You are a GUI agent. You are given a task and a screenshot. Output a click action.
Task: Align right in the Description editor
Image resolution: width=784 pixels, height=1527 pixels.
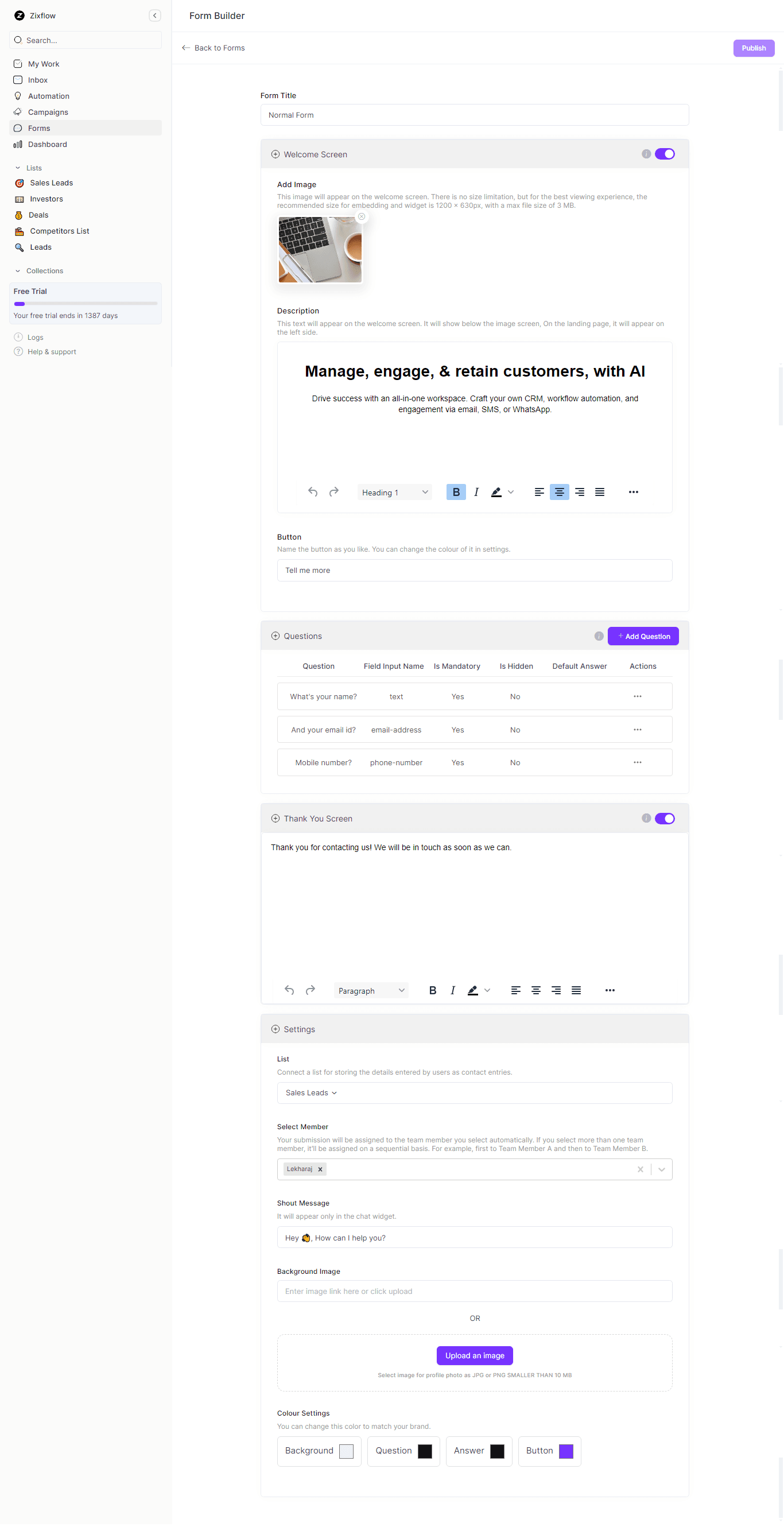tap(580, 492)
